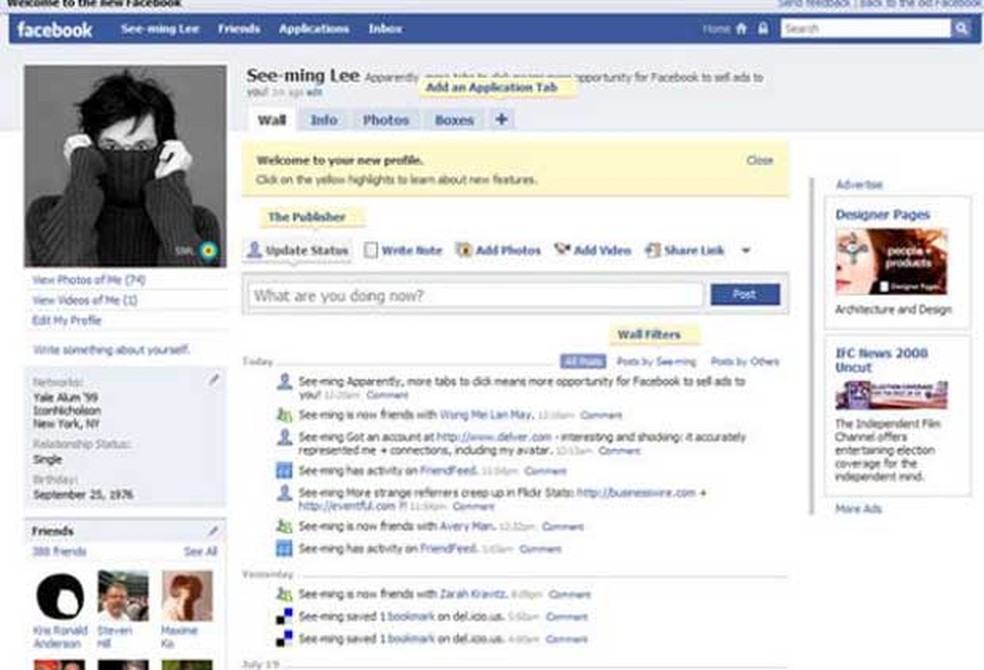The width and height of the screenshot is (984, 670).
Task: Click the privacy lock icon next to Home
Action: click(x=763, y=28)
